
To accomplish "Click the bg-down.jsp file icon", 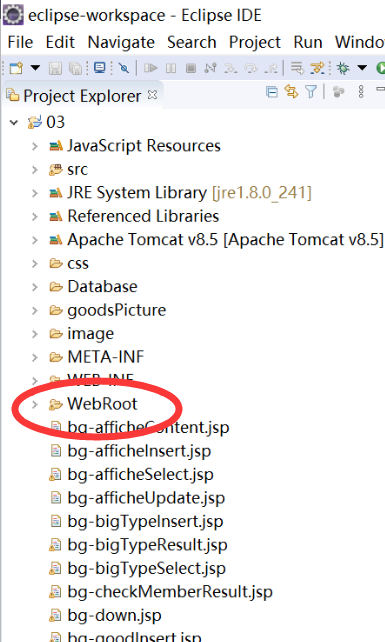I will click(x=55, y=616).
